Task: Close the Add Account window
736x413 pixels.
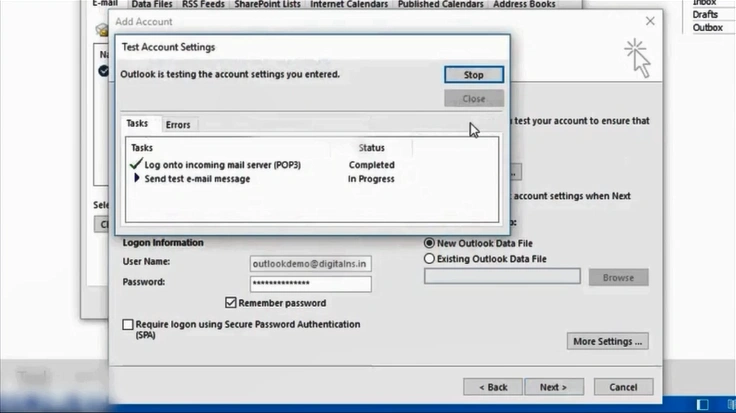Action: coord(650,21)
